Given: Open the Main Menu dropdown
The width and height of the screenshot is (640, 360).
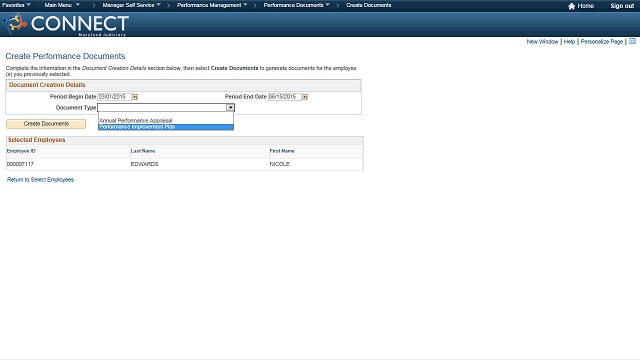Looking at the screenshot, I should [62, 5].
